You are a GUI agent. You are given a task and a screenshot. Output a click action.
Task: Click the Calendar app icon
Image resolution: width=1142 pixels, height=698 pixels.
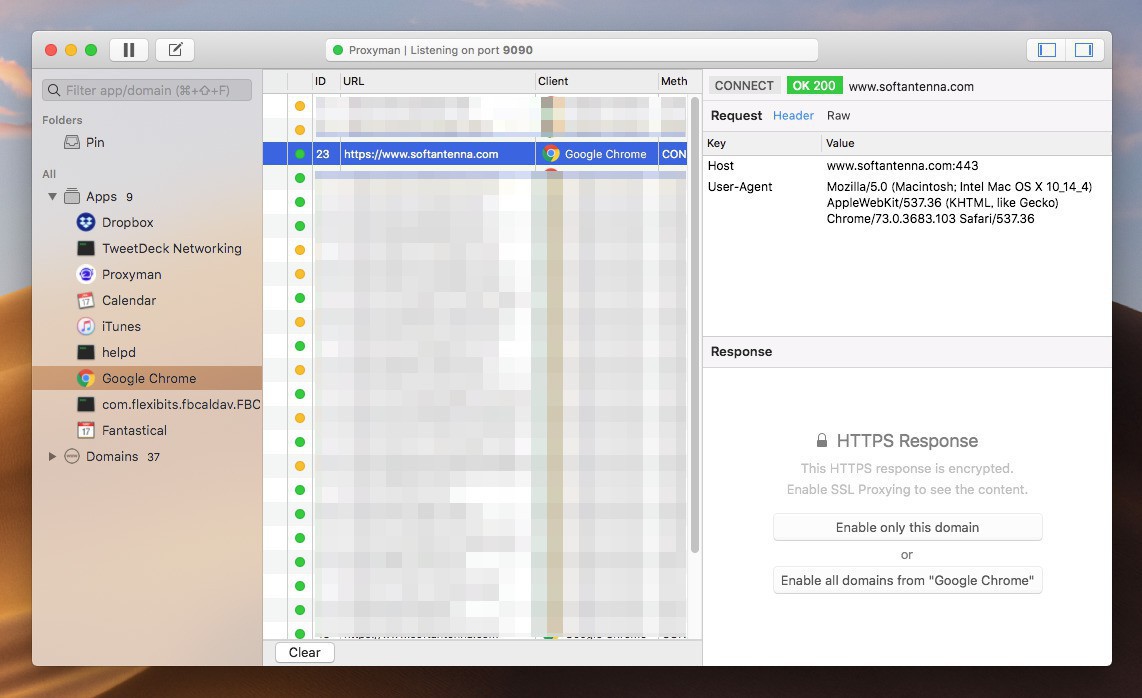[x=86, y=300]
